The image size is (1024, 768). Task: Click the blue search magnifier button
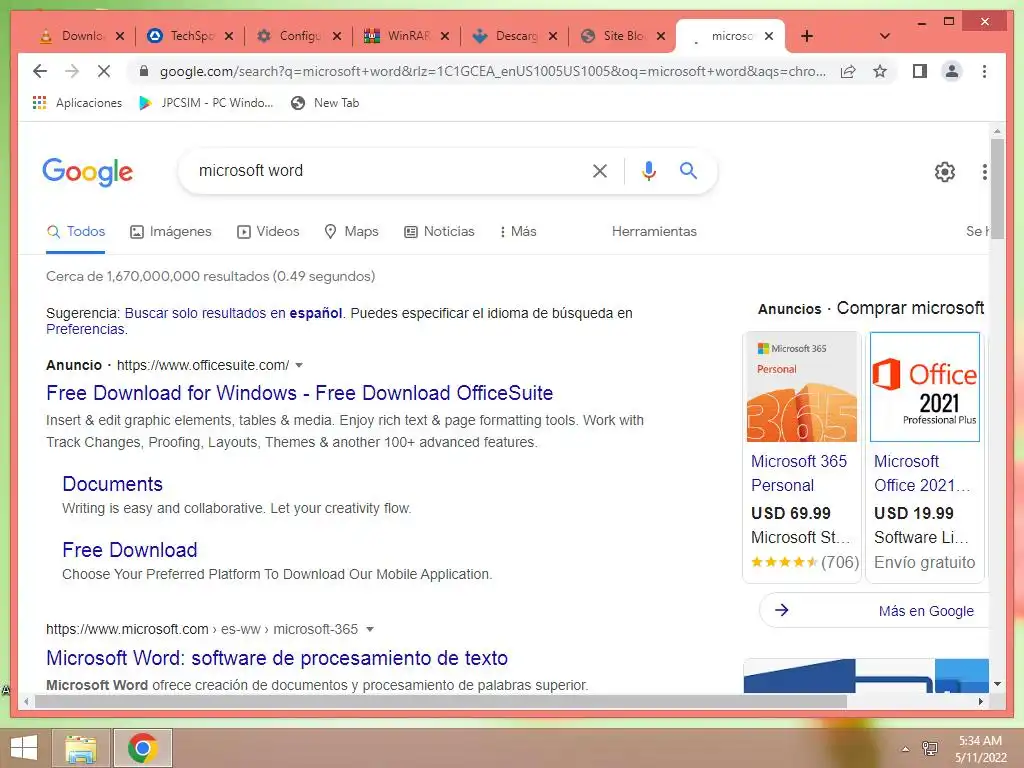(688, 170)
